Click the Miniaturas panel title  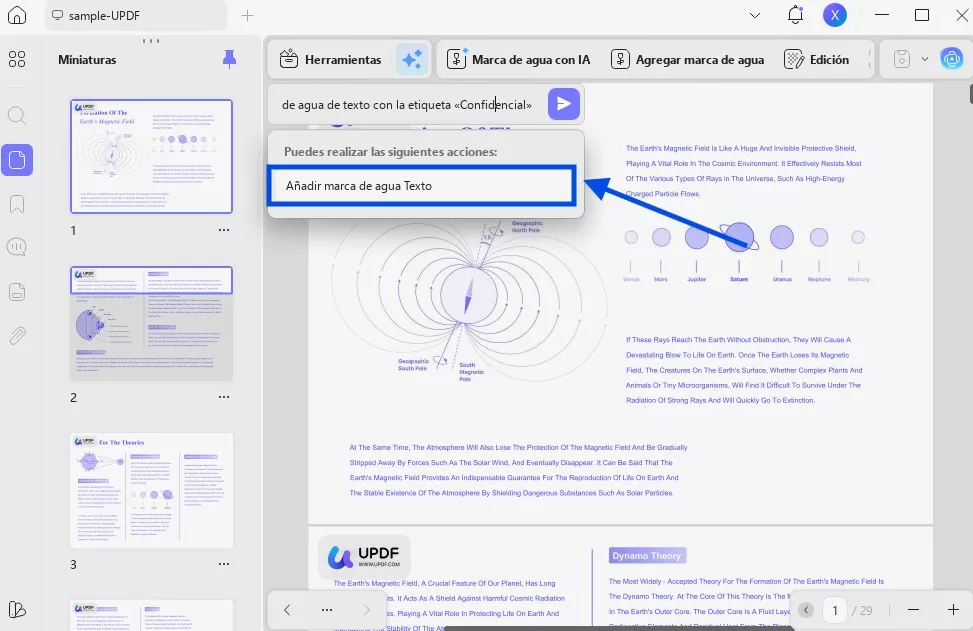[87, 60]
